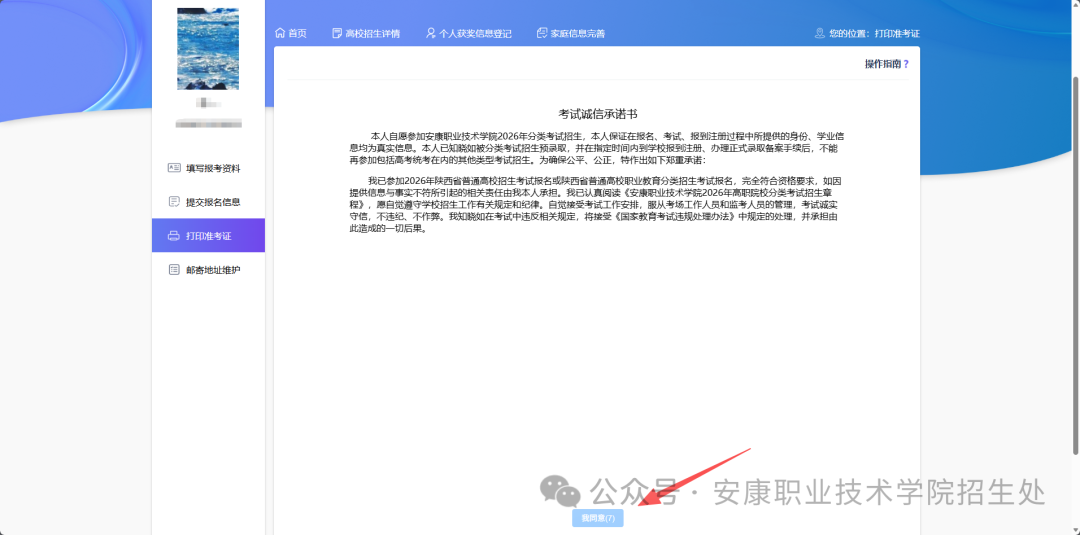Image resolution: width=1080 pixels, height=535 pixels.
Task: Click the ID card icon beside 填写报考资料
Action: (x=174, y=168)
